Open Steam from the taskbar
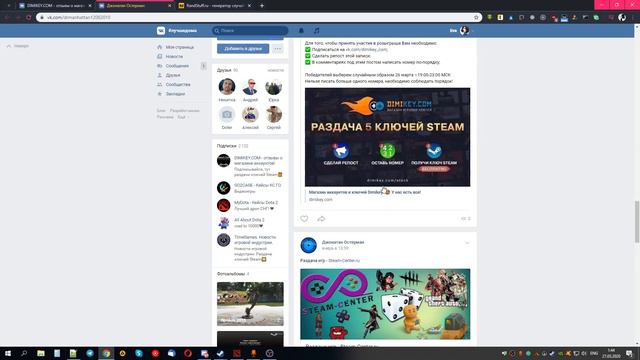Screen dimensions: 640x360 pos(220,353)
